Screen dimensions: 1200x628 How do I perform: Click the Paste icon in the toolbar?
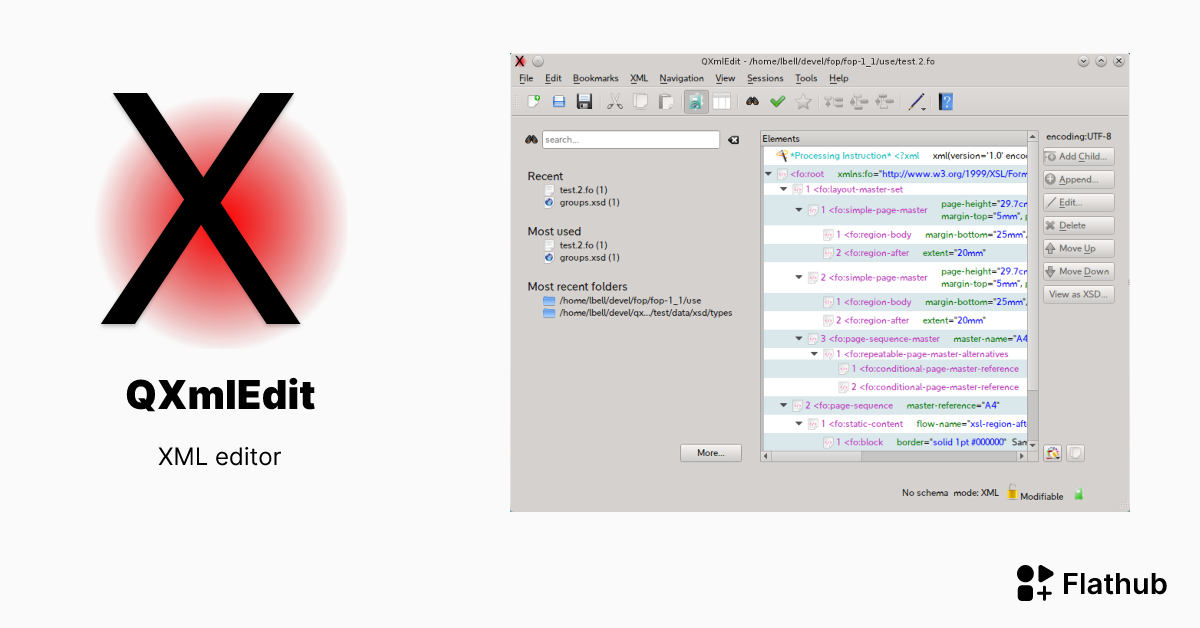click(665, 101)
